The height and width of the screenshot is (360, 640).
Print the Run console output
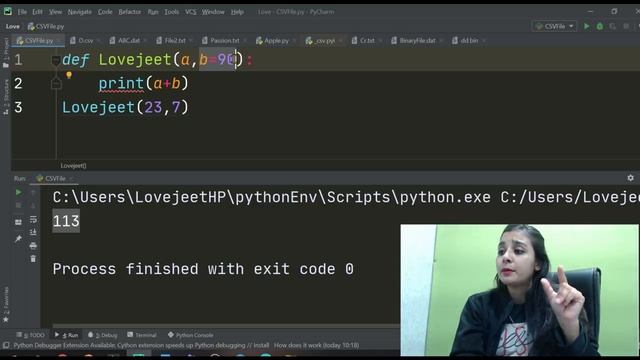[33, 246]
